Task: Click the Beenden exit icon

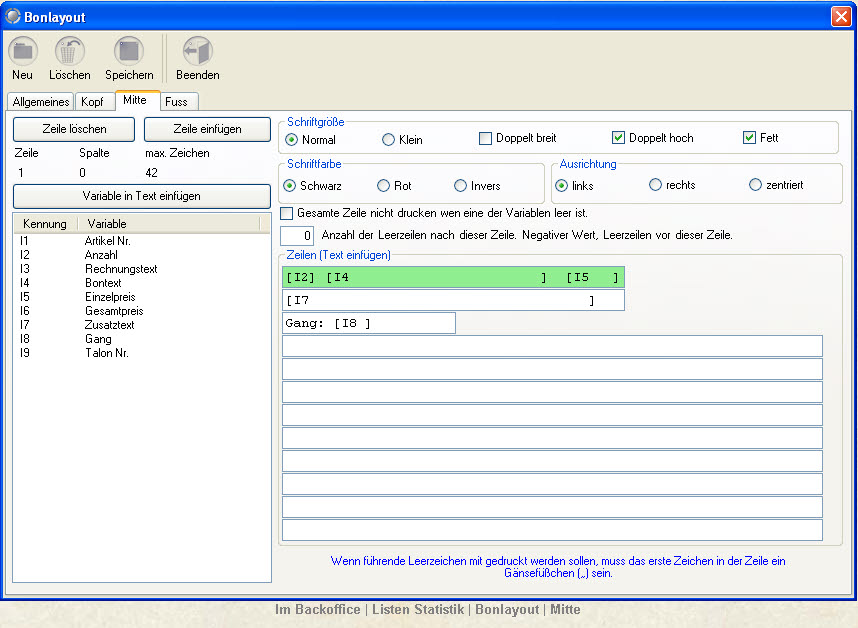Action: click(x=197, y=52)
